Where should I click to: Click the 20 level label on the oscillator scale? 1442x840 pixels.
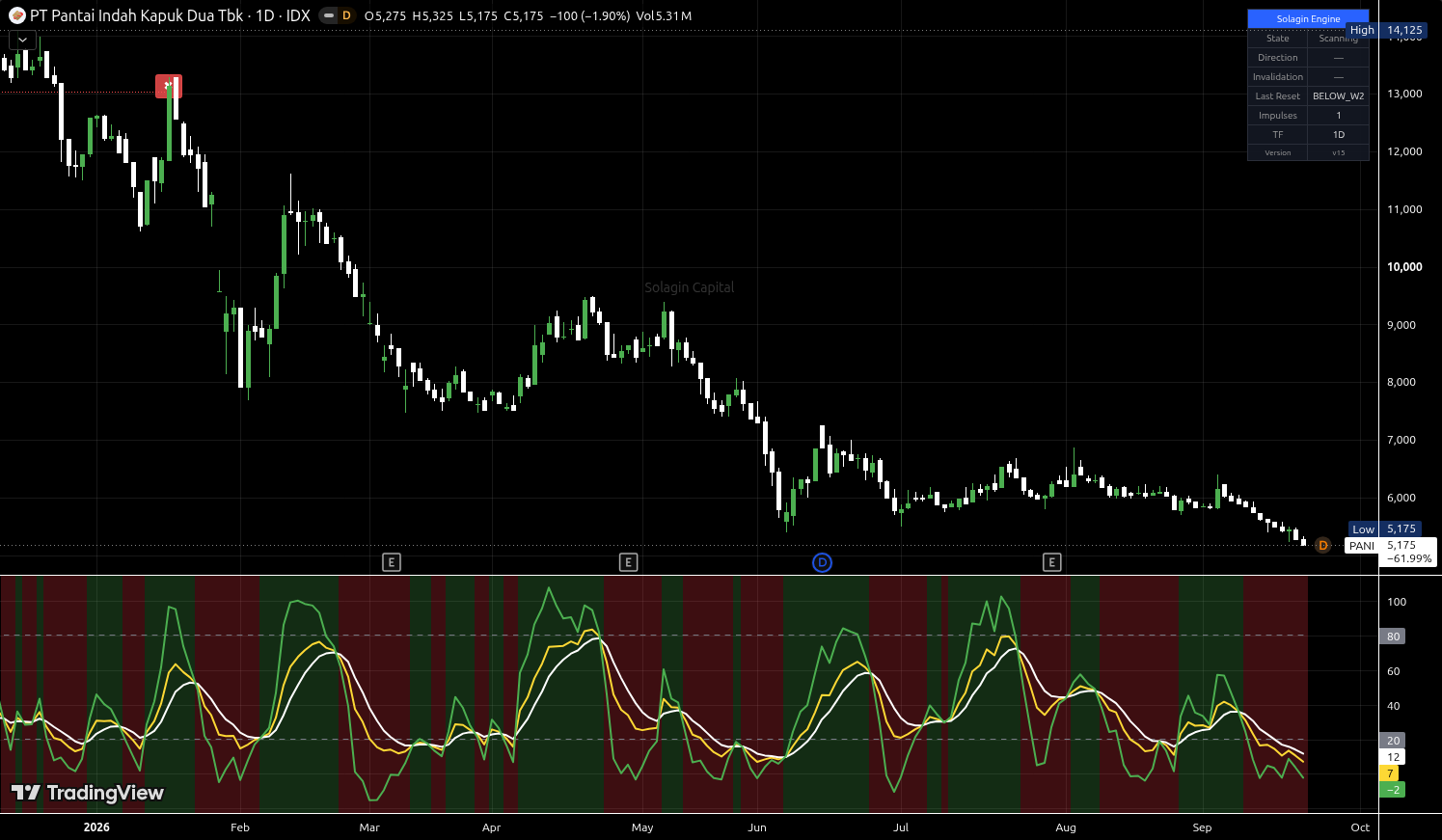[x=1393, y=741]
